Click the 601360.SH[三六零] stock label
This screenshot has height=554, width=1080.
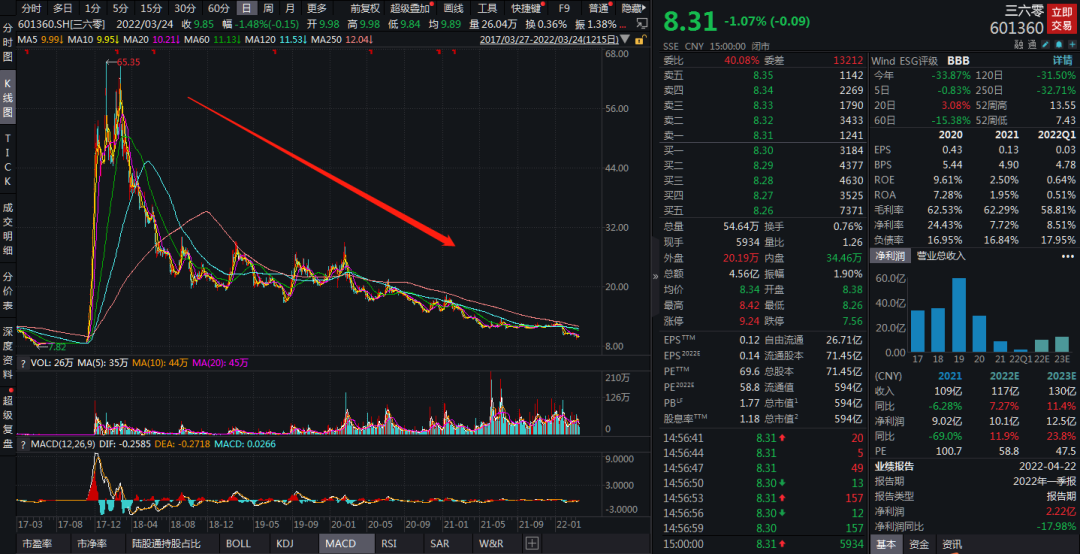pyautogui.click(x=62, y=24)
